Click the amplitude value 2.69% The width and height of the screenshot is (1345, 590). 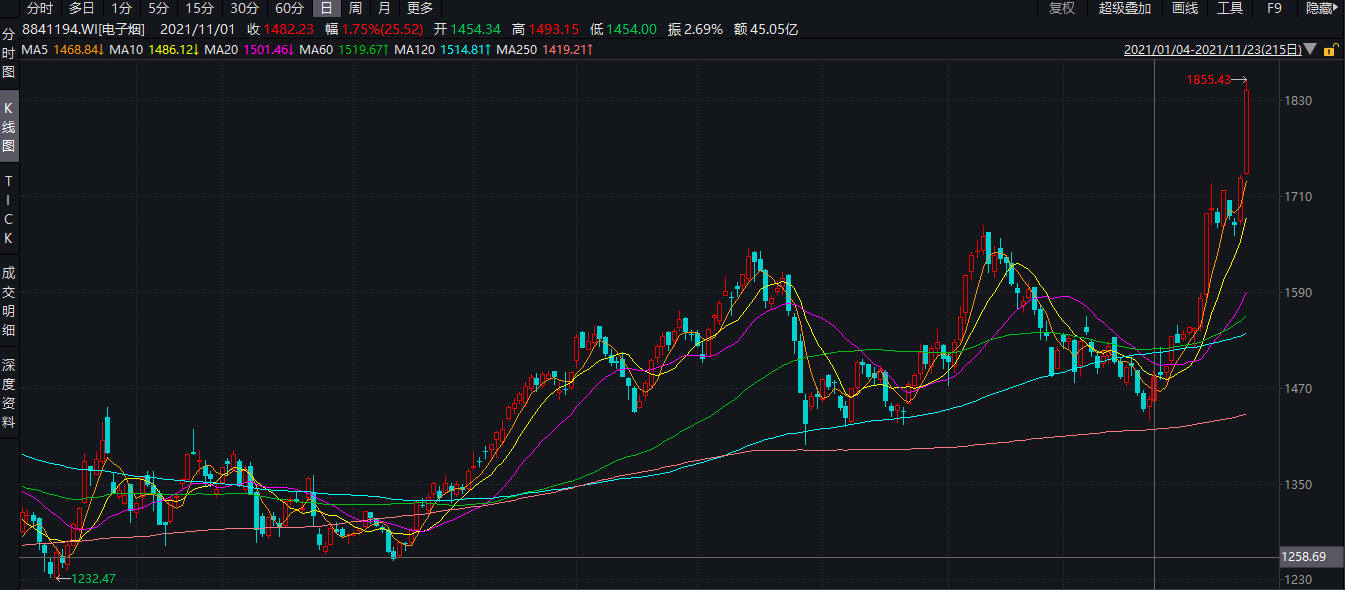(702, 29)
